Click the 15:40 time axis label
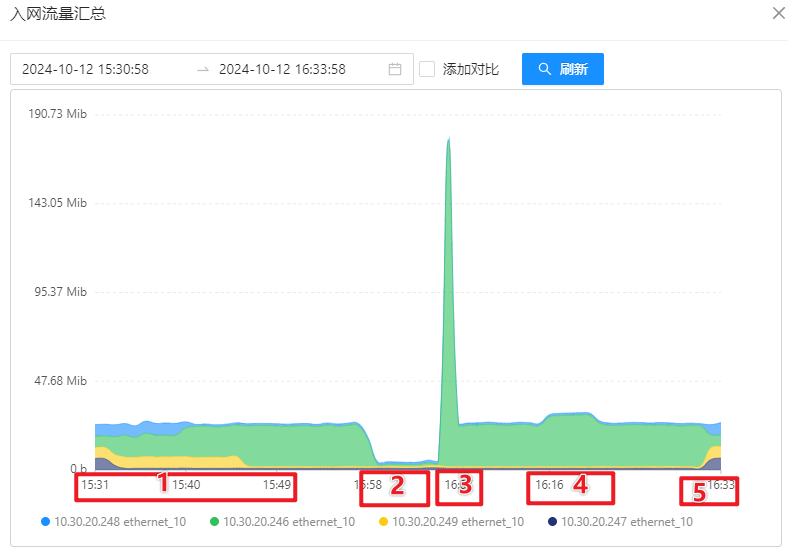Viewport: 788px width, 553px height. pyautogui.click(x=186, y=485)
